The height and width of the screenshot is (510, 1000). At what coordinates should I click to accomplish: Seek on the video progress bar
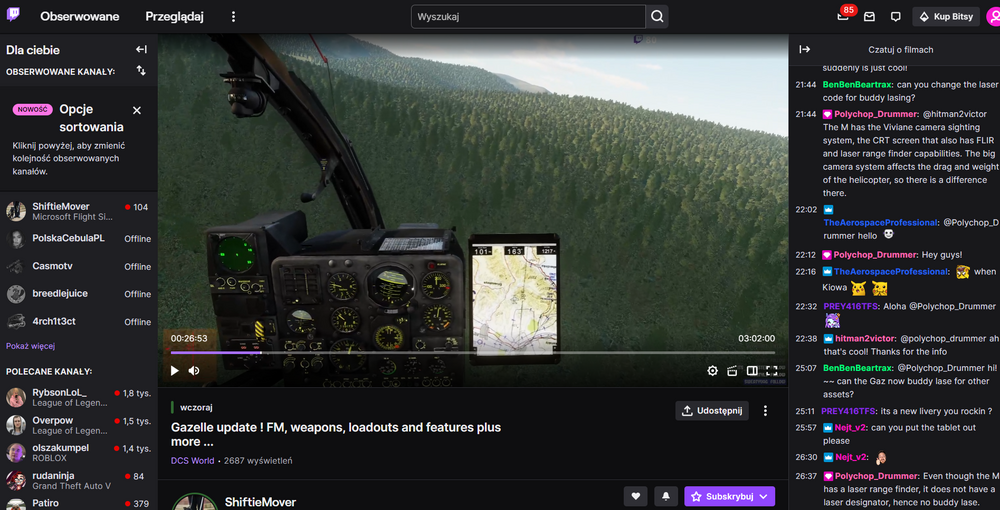pos(473,353)
